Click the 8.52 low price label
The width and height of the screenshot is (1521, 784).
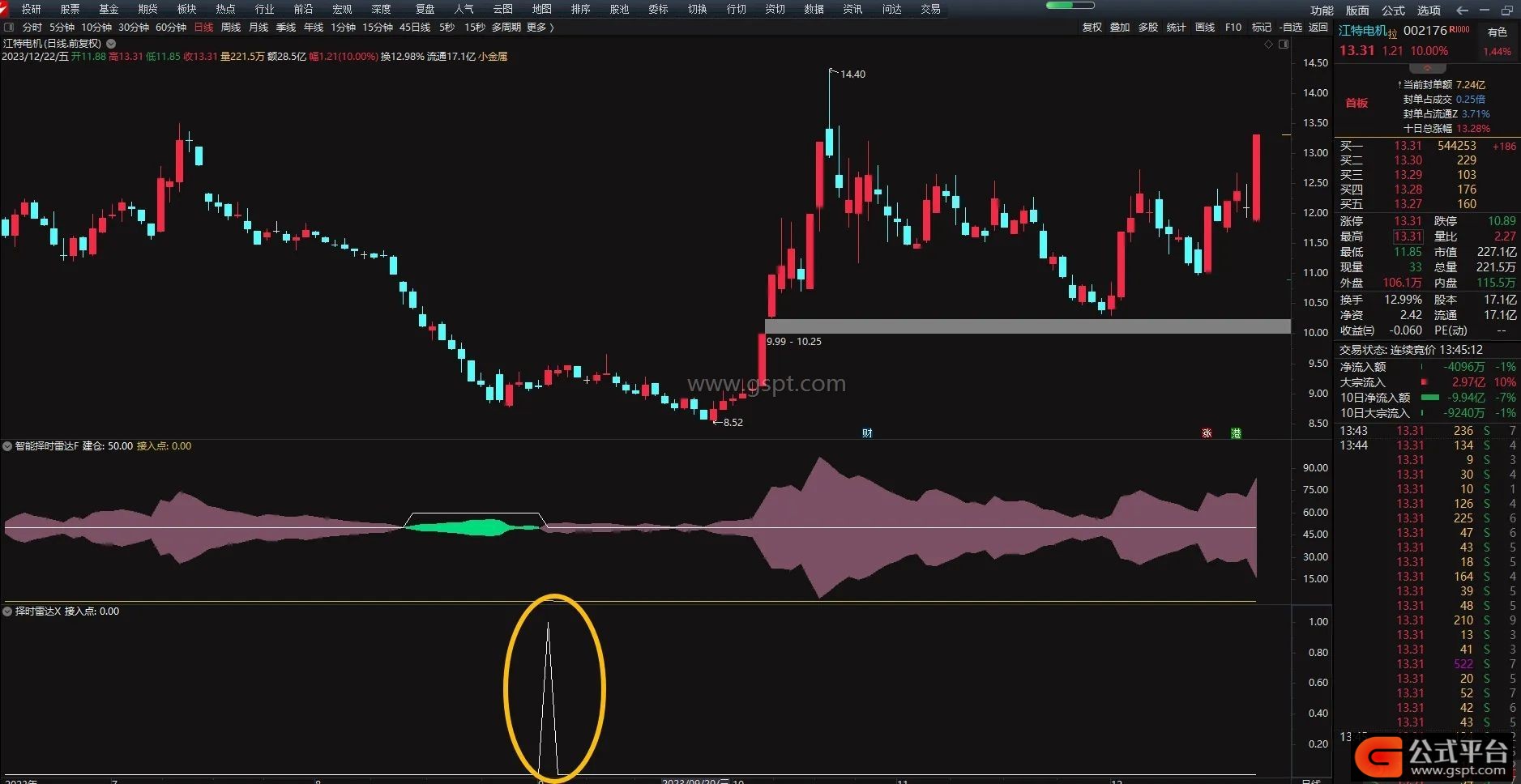733,423
